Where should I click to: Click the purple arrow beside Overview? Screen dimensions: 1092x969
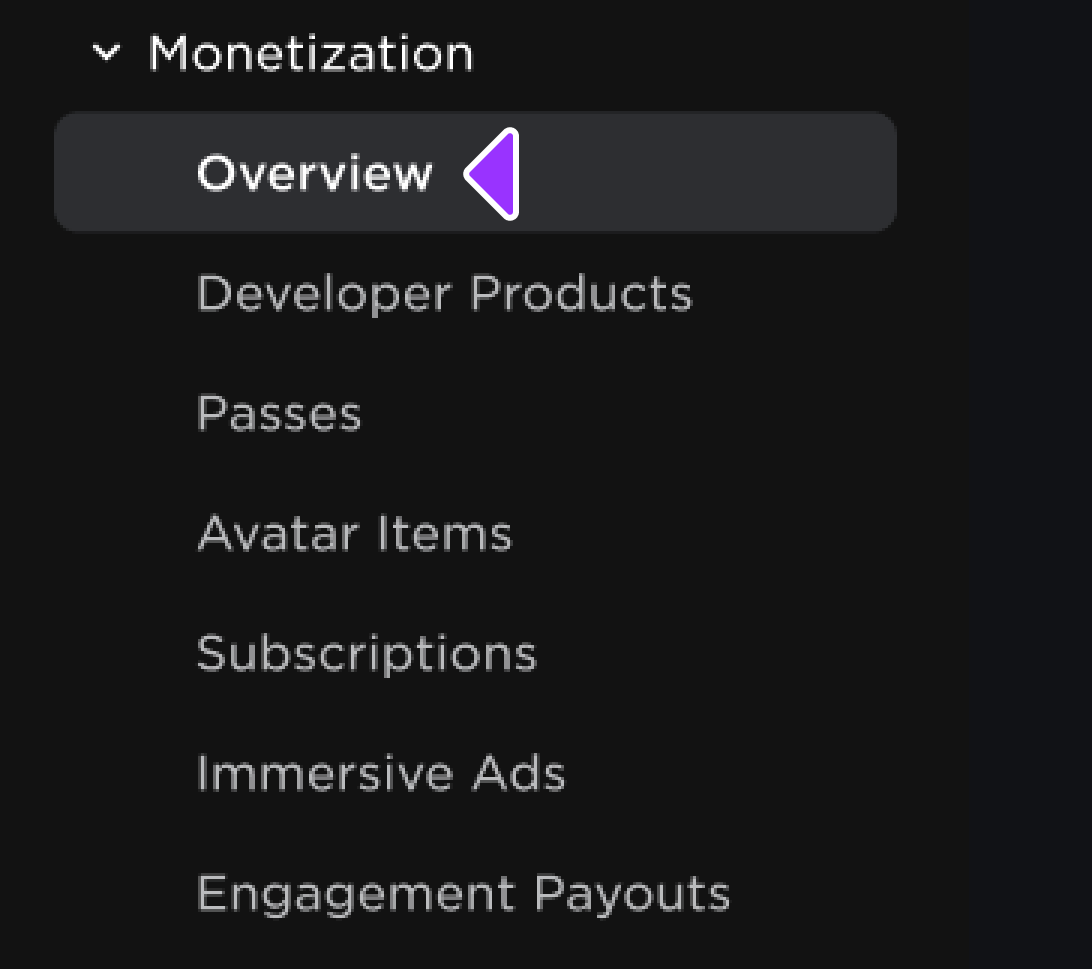pyautogui.click(x=494, y=174)
